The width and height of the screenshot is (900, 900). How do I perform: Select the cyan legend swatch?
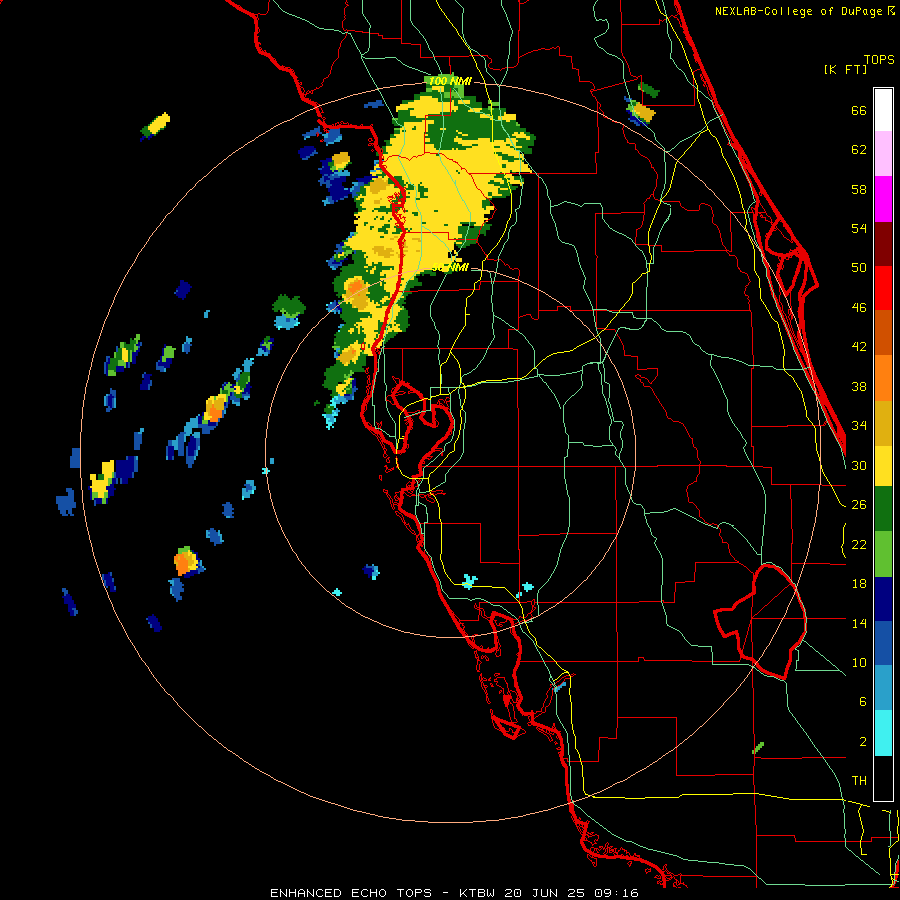click(x=883, y=734)
